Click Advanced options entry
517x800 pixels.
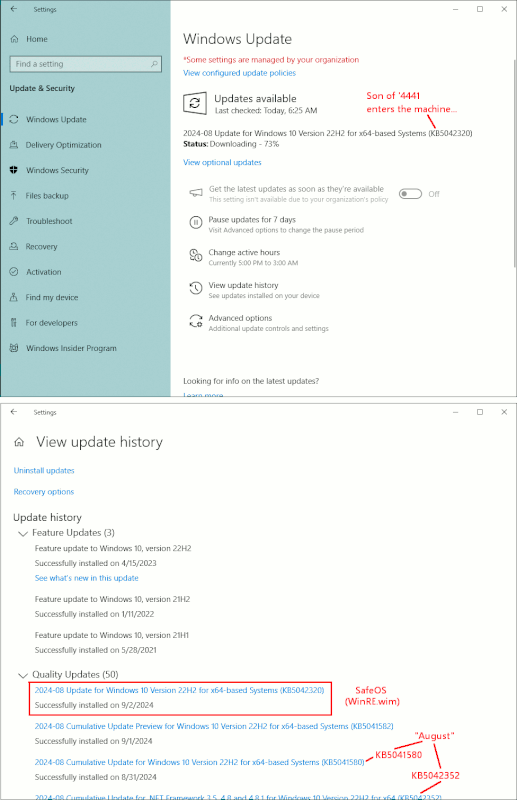point(240,318)
